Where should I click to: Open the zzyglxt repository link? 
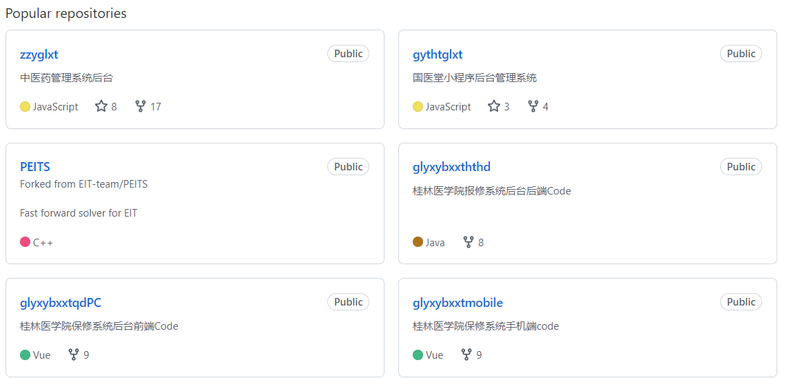click(x=39, y=55)
